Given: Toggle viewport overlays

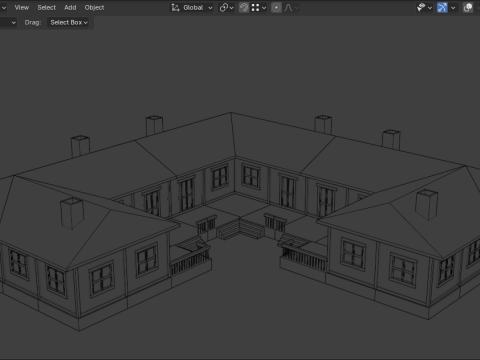Looking at the screenshot, I should 468,7.
